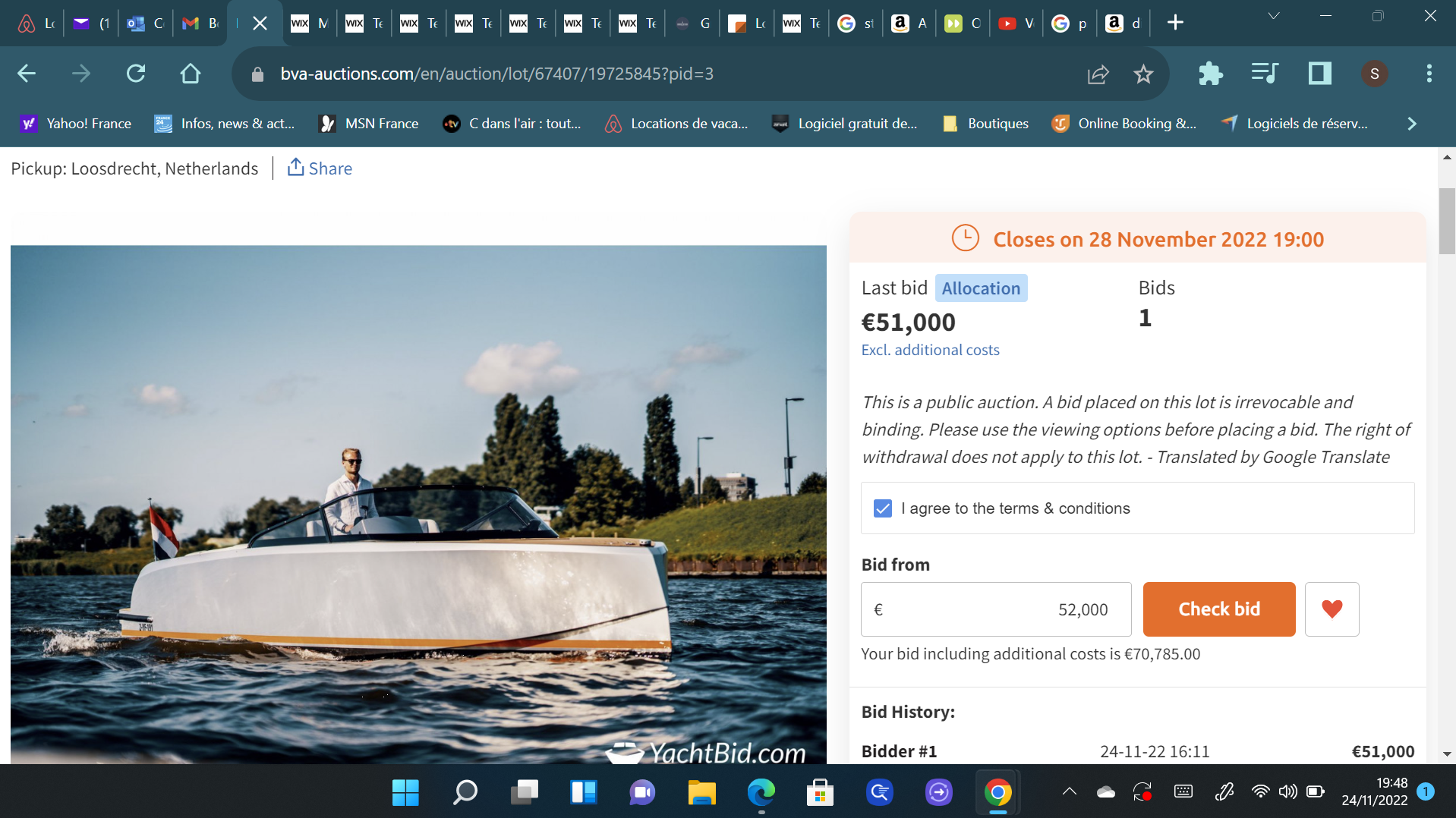This screenshot has width=1456, height=818.
Task: Switch to the Gmail tab
Action: [200, 23]
